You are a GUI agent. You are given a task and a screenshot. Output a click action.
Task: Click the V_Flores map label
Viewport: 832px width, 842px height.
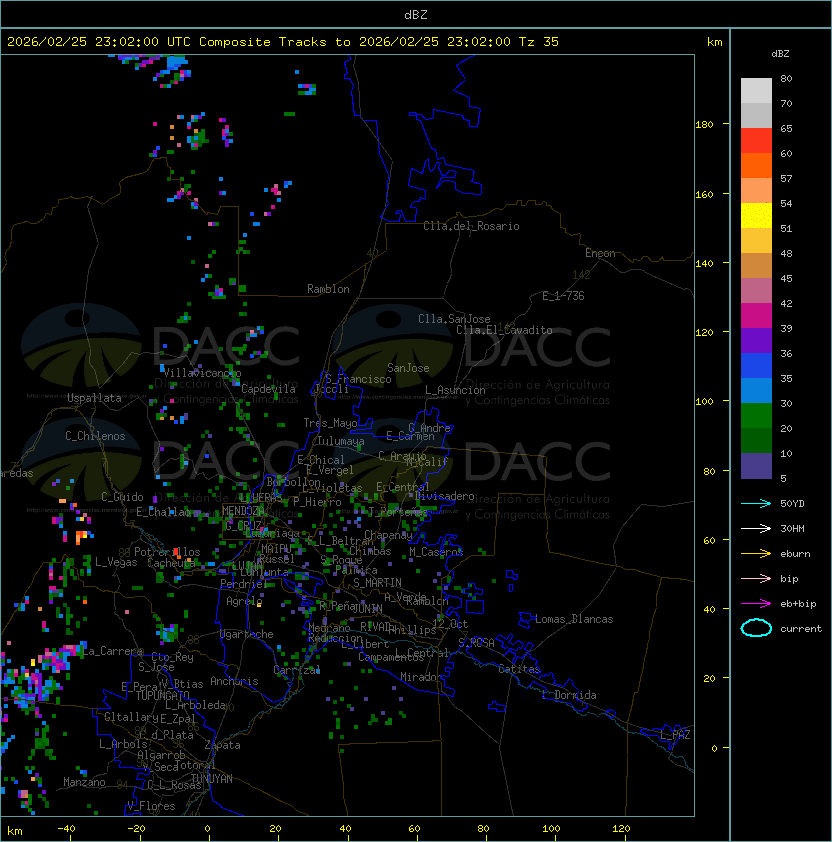tap(151, 806)
